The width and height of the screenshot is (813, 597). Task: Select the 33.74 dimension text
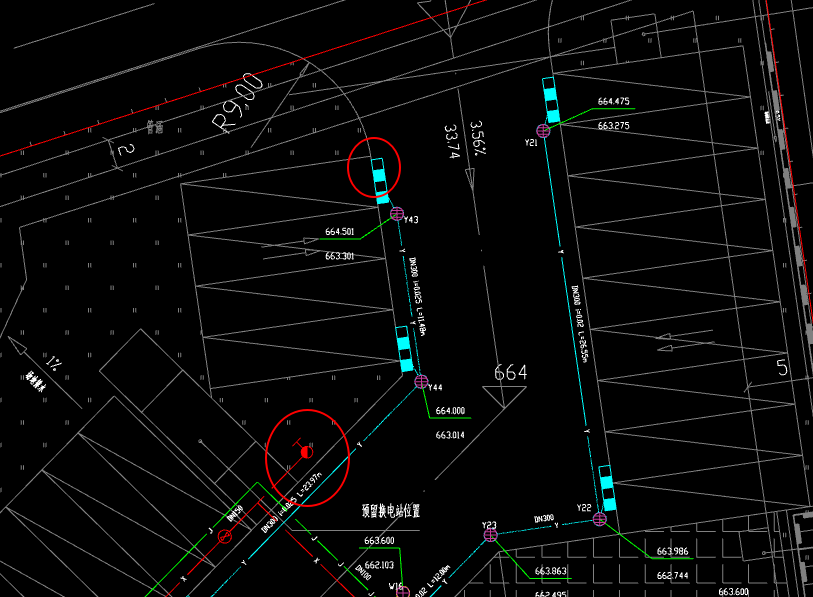[452, 141]
